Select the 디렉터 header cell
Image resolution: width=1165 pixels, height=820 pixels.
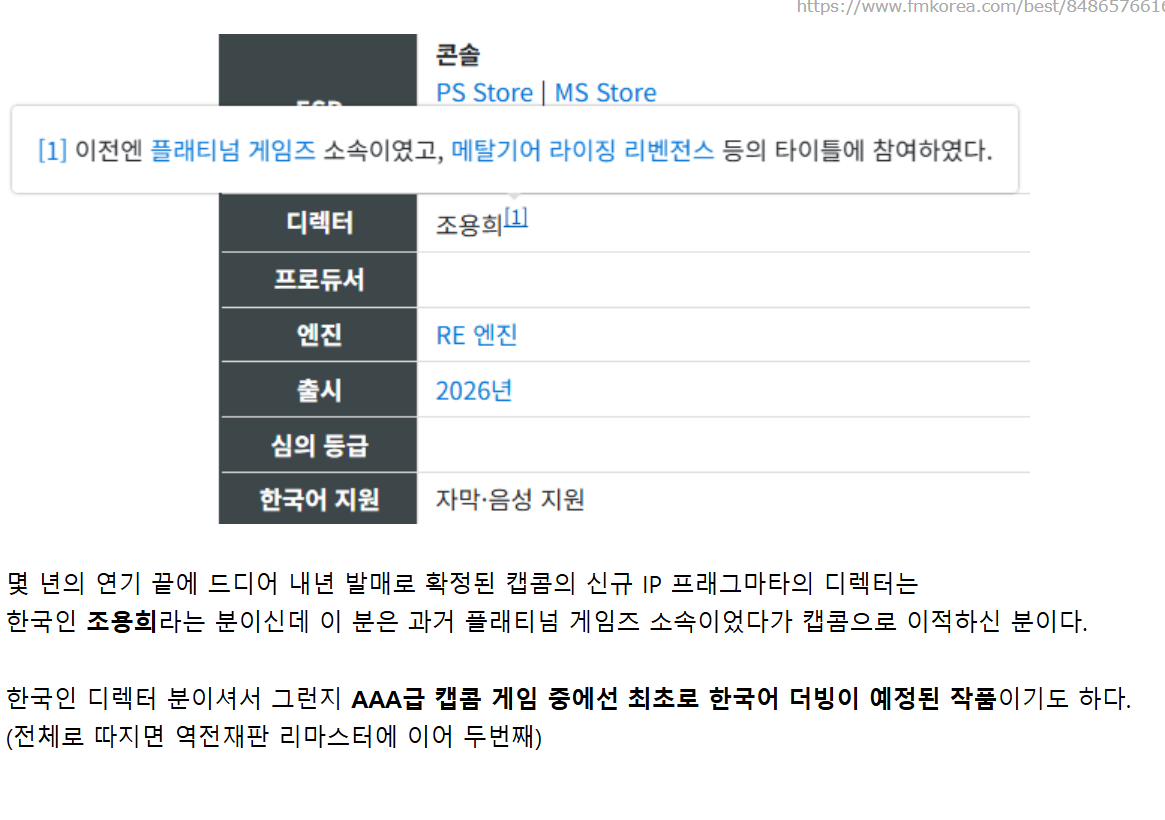point(319,223)
